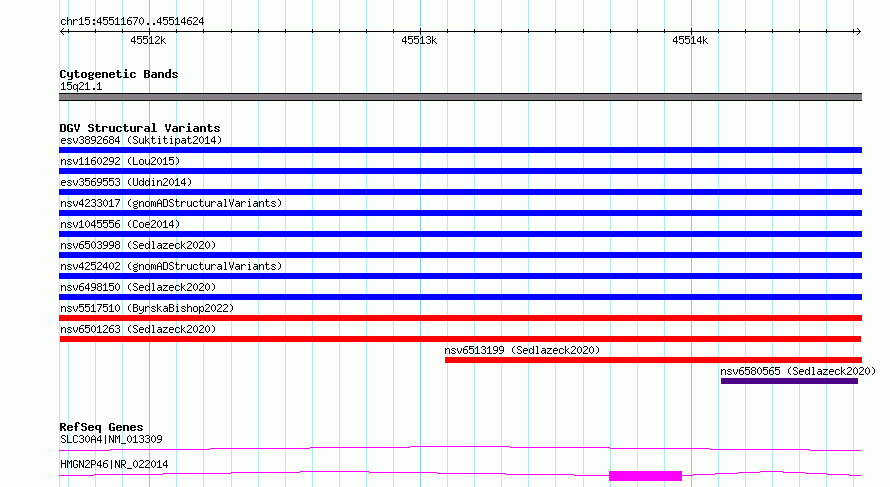Click the Cytogenetic Bands track title
Viewport: 890px width, 487px height.
click(x=119, y=74)
